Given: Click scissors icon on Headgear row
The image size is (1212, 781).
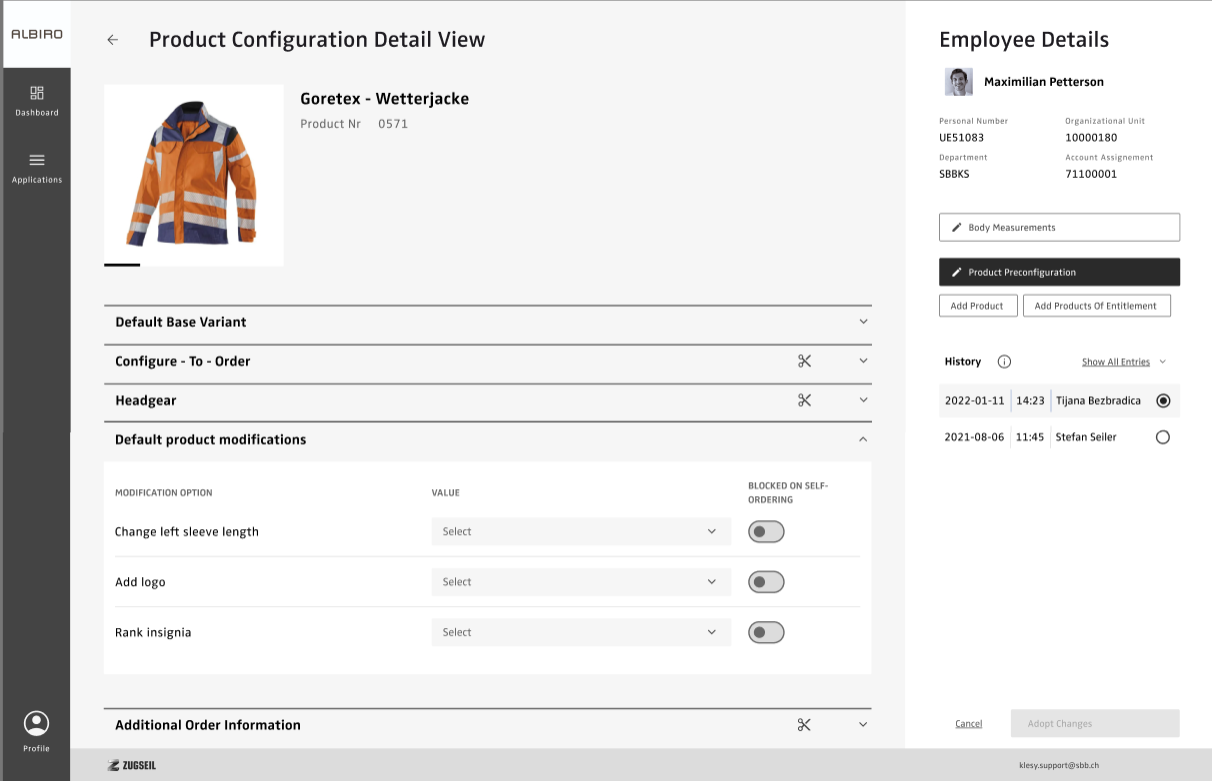Looking at the screenshot, I should [x=804, y=400].
